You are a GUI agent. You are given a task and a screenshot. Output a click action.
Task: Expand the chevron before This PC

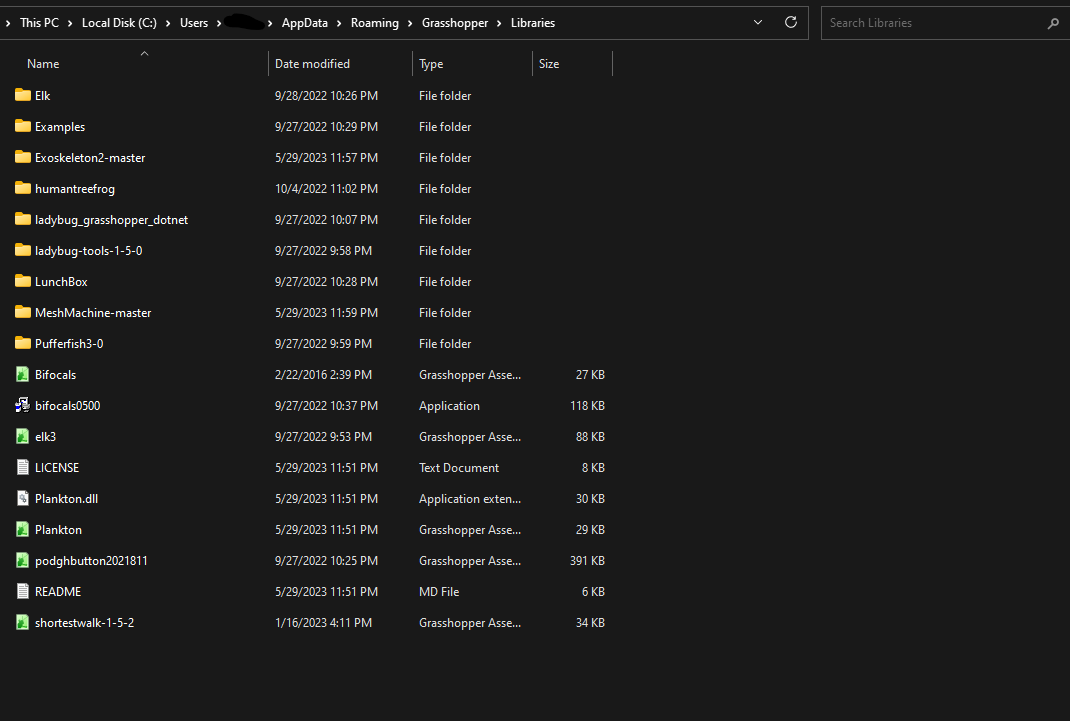point(8,23)
